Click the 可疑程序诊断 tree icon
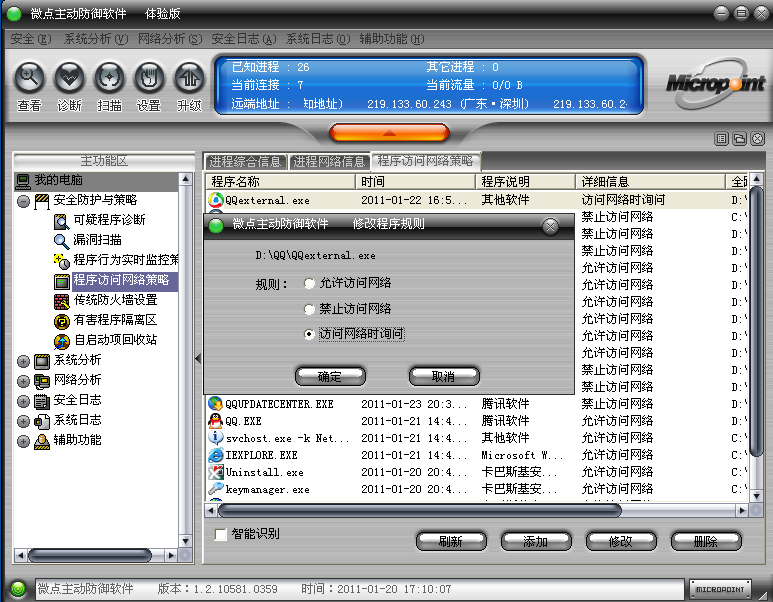 coord(61,221)
